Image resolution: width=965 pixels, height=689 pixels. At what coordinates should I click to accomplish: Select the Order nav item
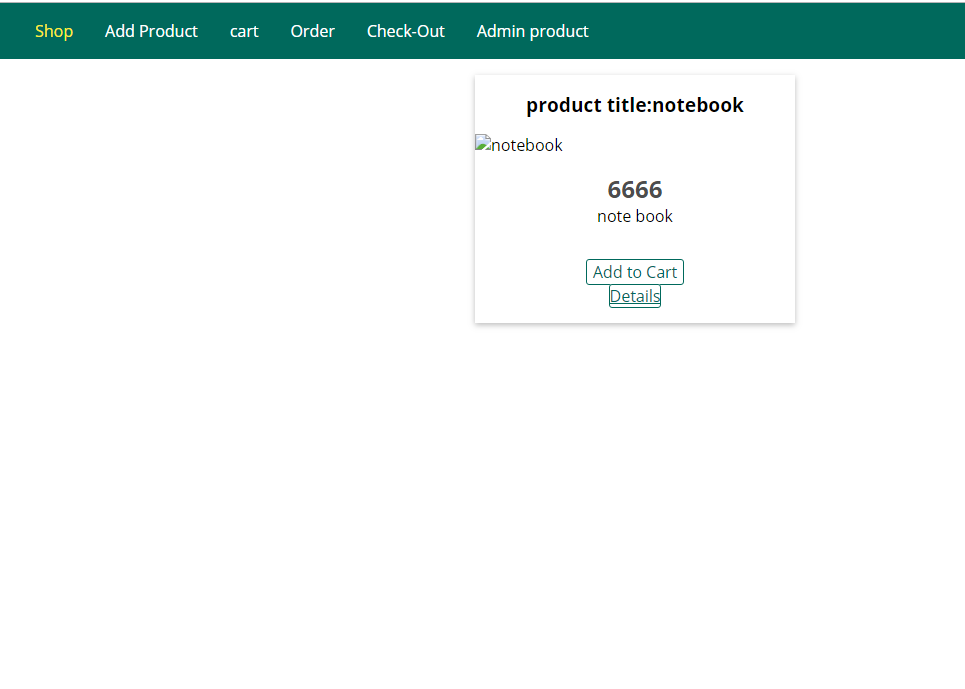pos(313,31)
